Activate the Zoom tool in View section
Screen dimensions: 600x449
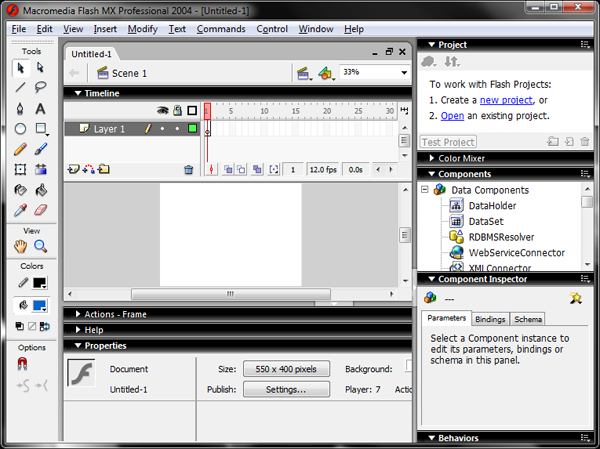41,246
